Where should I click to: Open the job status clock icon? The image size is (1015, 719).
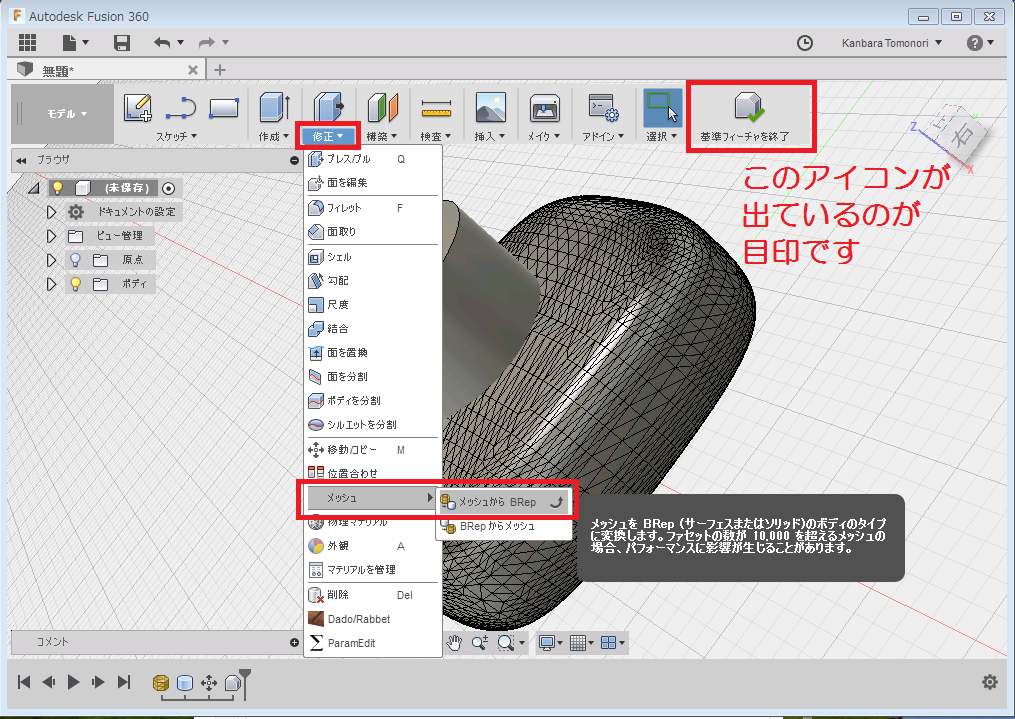point(805,43)
